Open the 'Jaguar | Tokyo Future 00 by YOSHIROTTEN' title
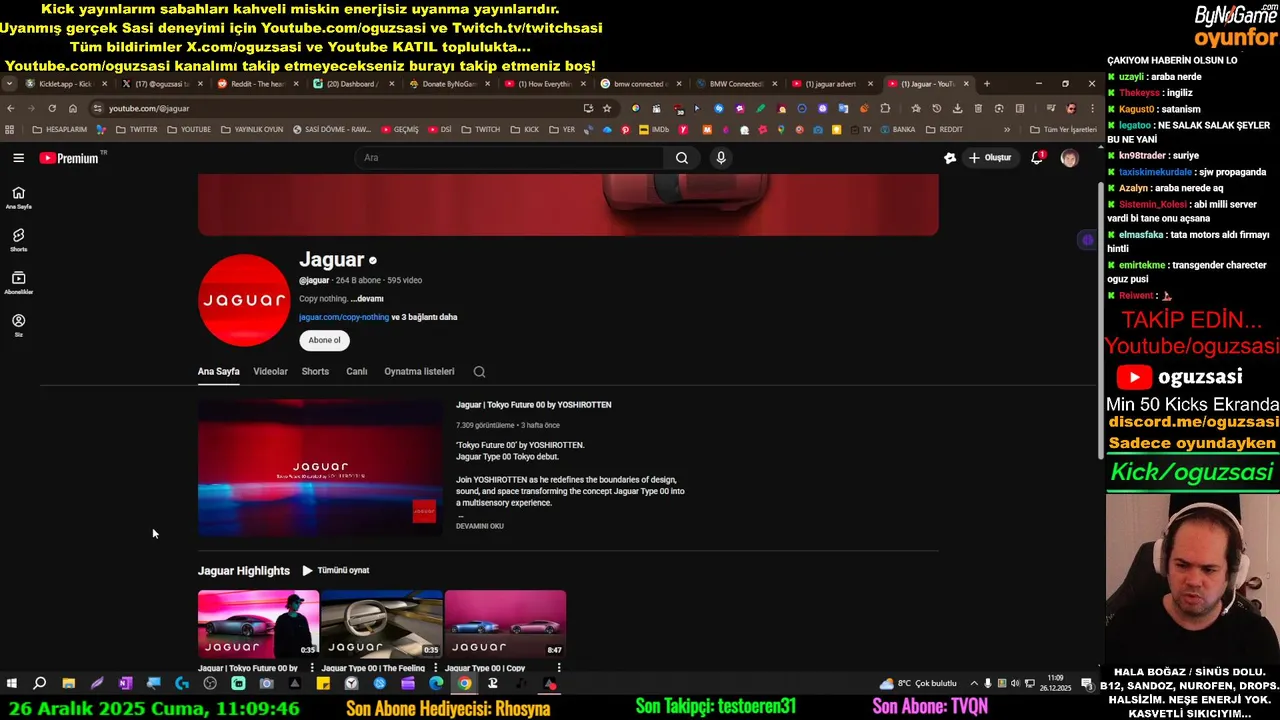 pyautogui.click(x=533, y=405)
